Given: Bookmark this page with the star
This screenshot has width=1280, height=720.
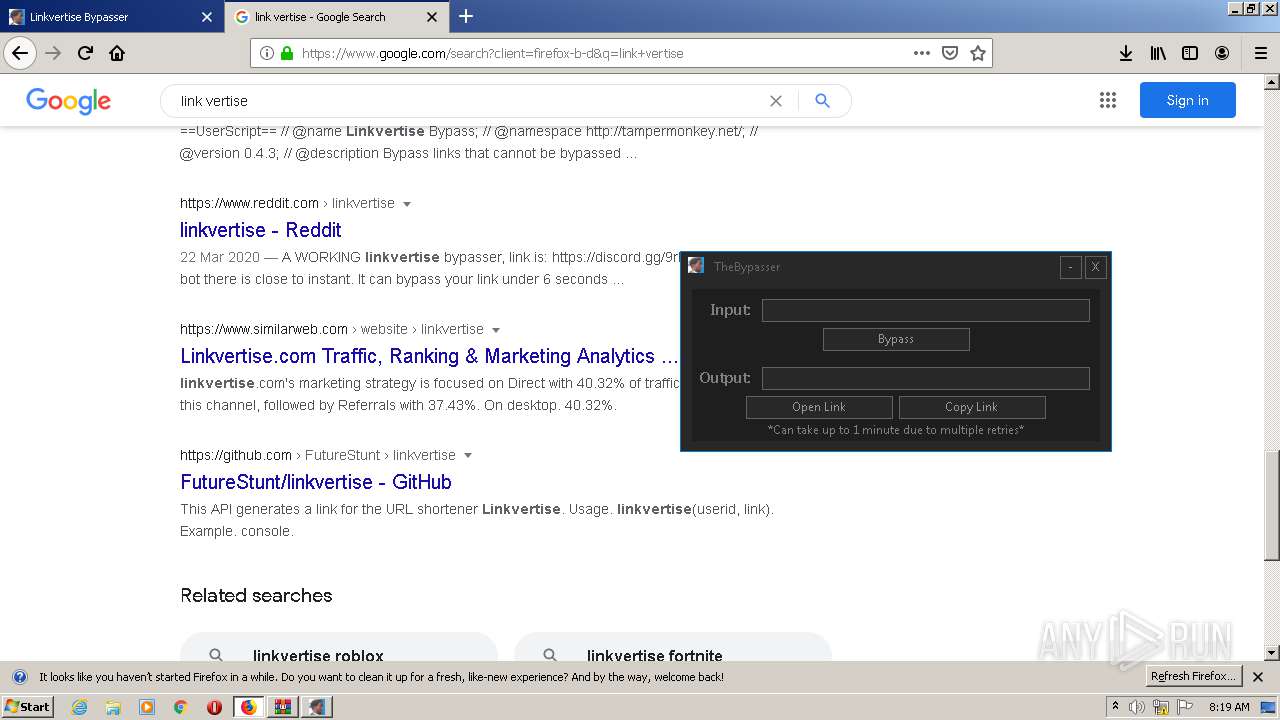Looking at the screenshot, I should tap(978, 53).
